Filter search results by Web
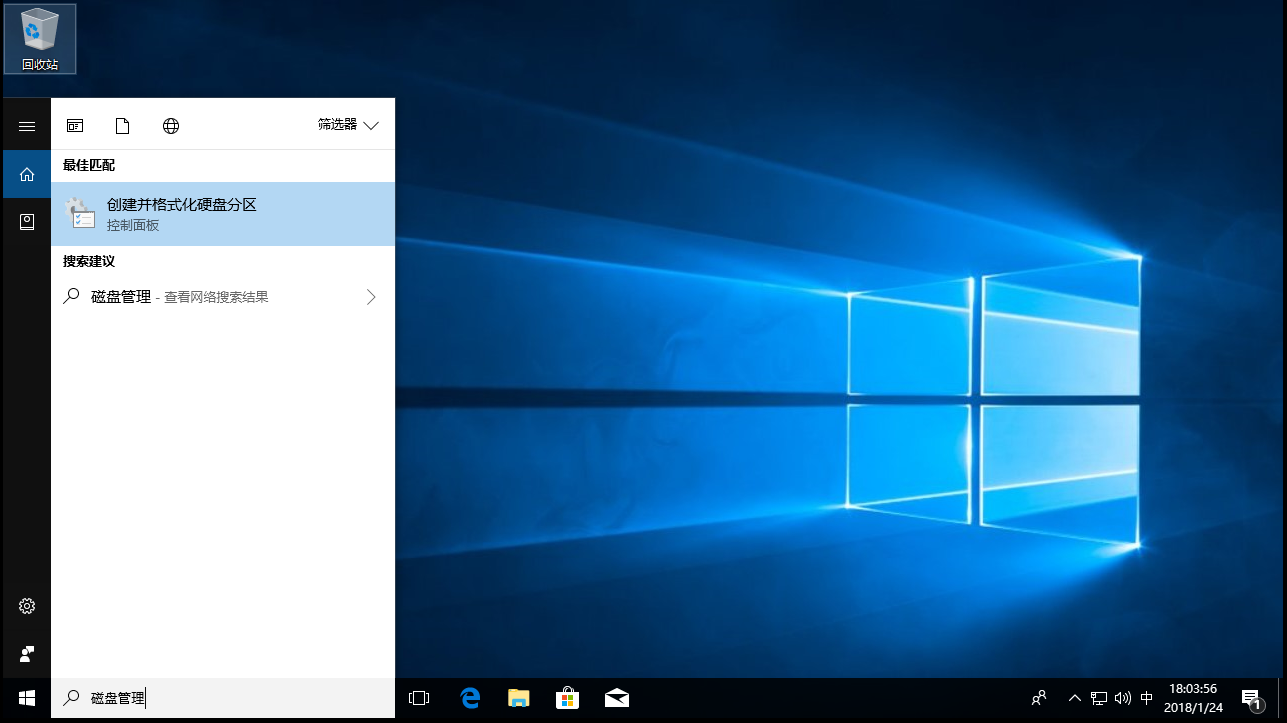Image resolution: width=1287 pixels, height=723 pixels. 171,126
